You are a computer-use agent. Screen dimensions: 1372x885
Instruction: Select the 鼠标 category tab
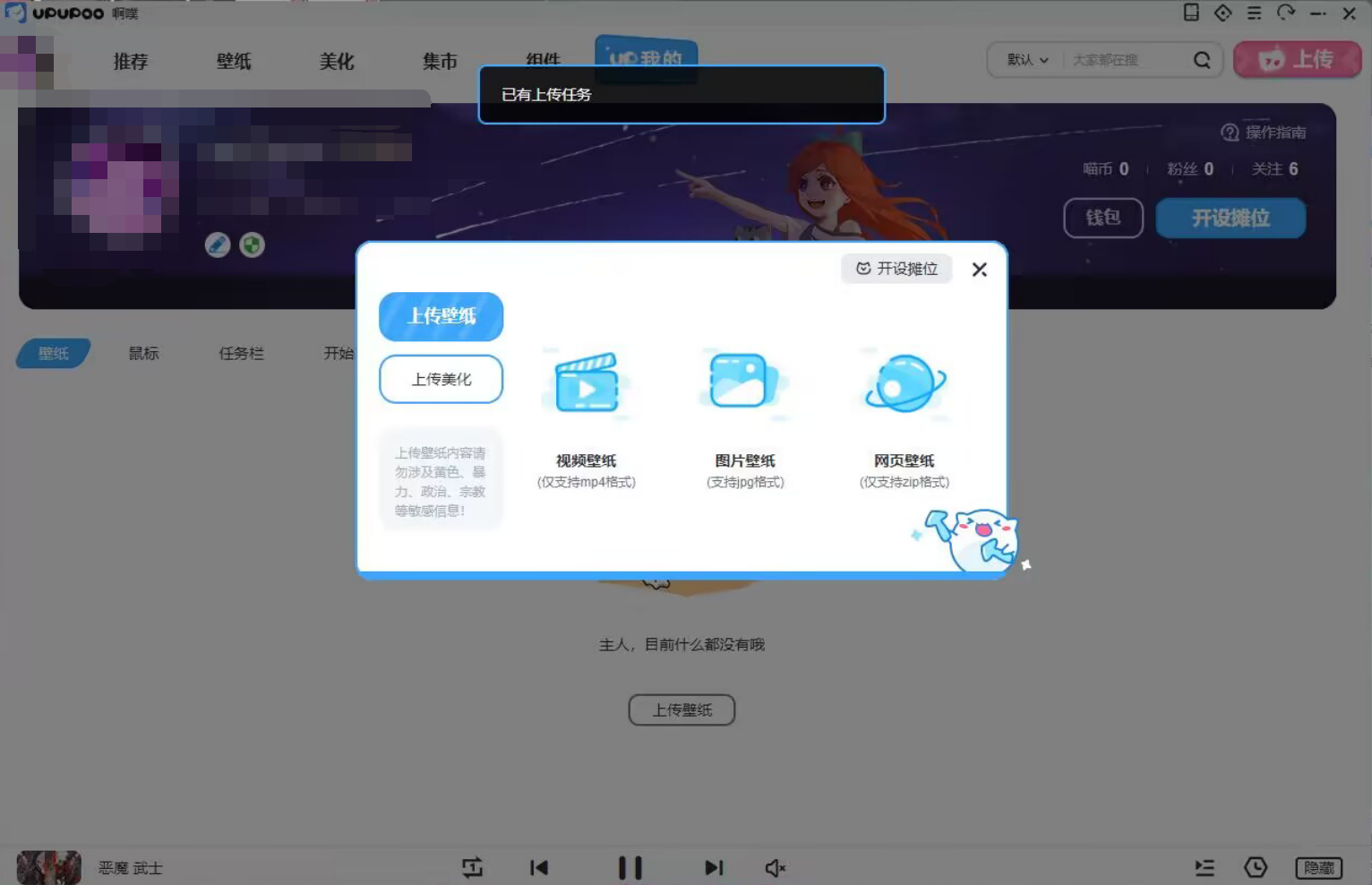[143, 354]
